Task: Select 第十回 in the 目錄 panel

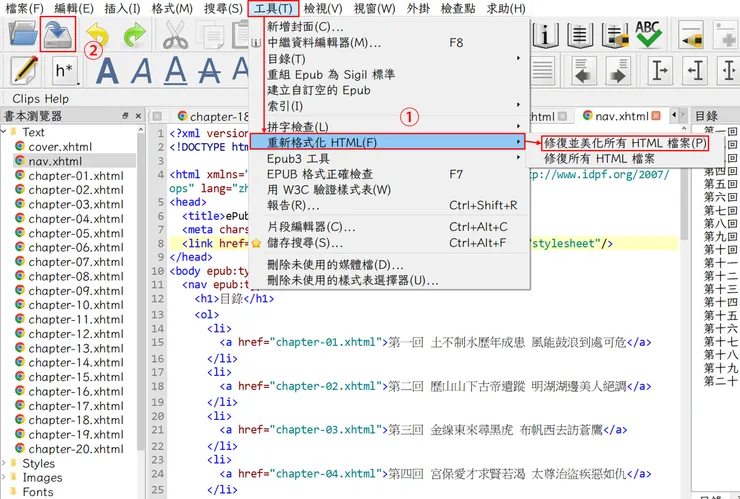Action: (x=720, y=250)
